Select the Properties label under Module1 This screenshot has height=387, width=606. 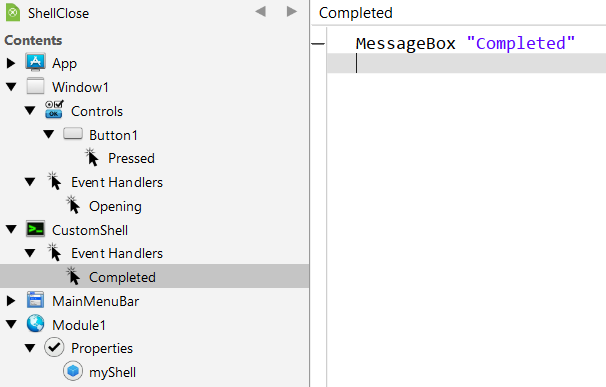point(102,348)
